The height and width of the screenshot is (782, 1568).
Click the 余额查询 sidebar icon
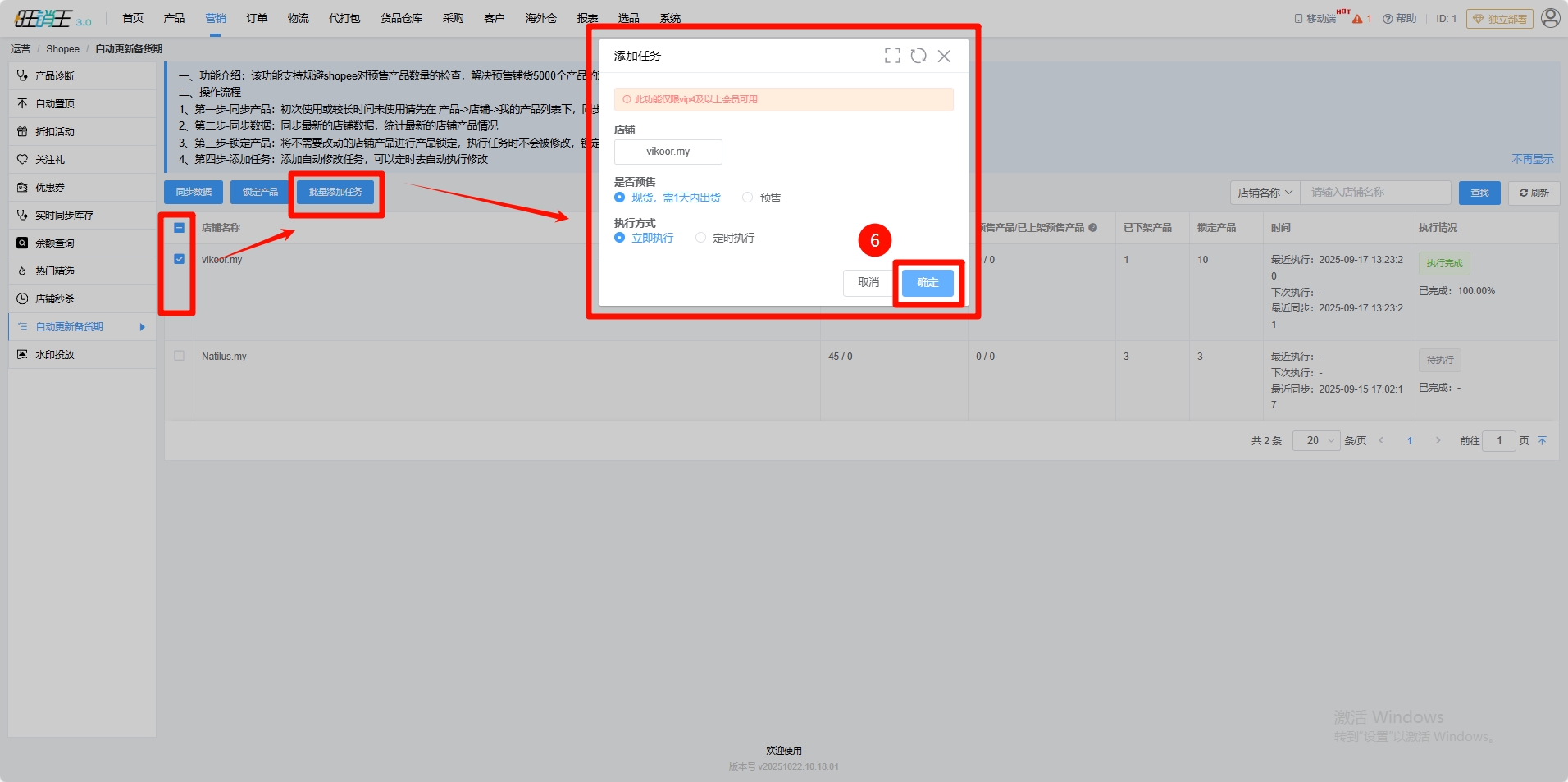[22, 243]
